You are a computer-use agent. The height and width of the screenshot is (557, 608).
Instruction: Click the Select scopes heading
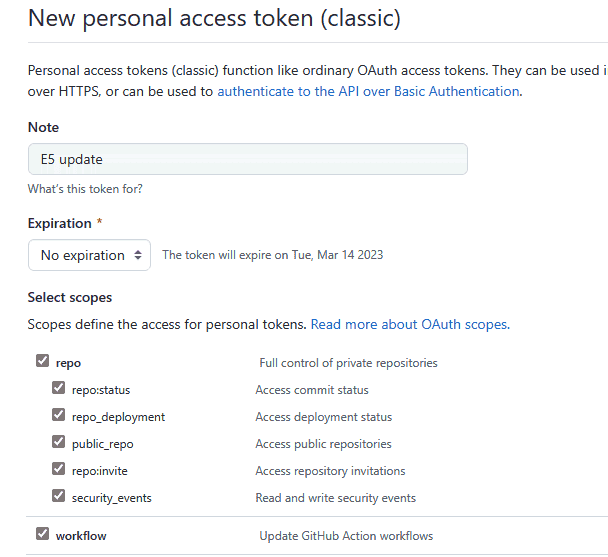(70, 297)
